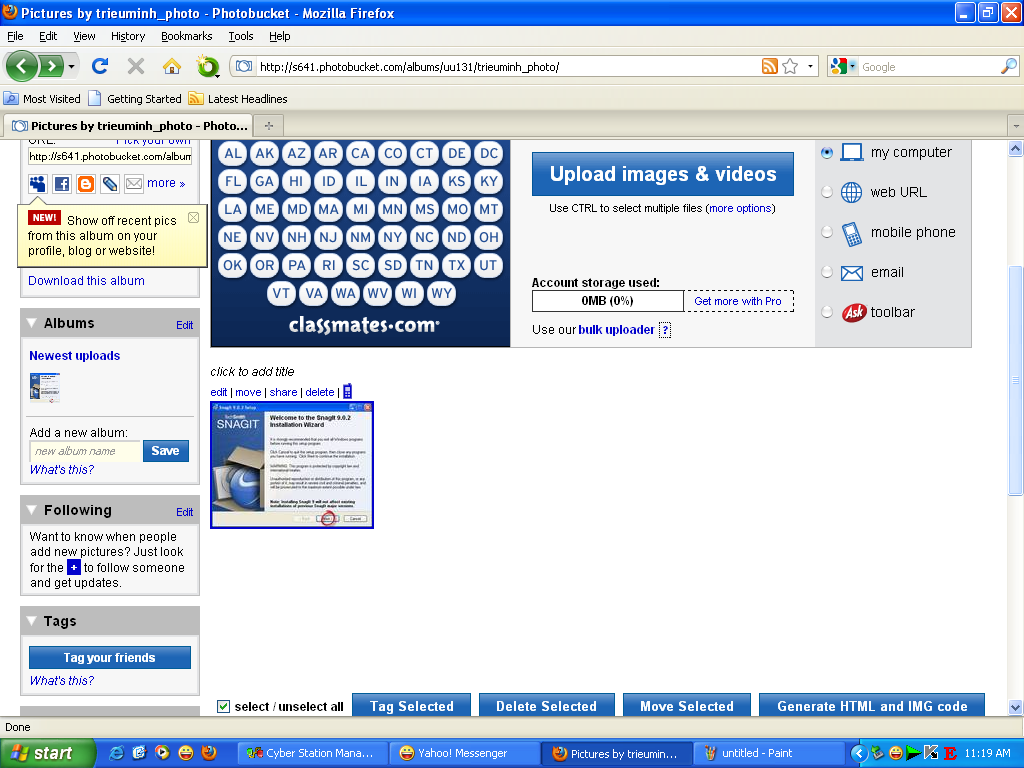
Task: Click the 'Upload images & videos' button
Action: pos(663,174)
